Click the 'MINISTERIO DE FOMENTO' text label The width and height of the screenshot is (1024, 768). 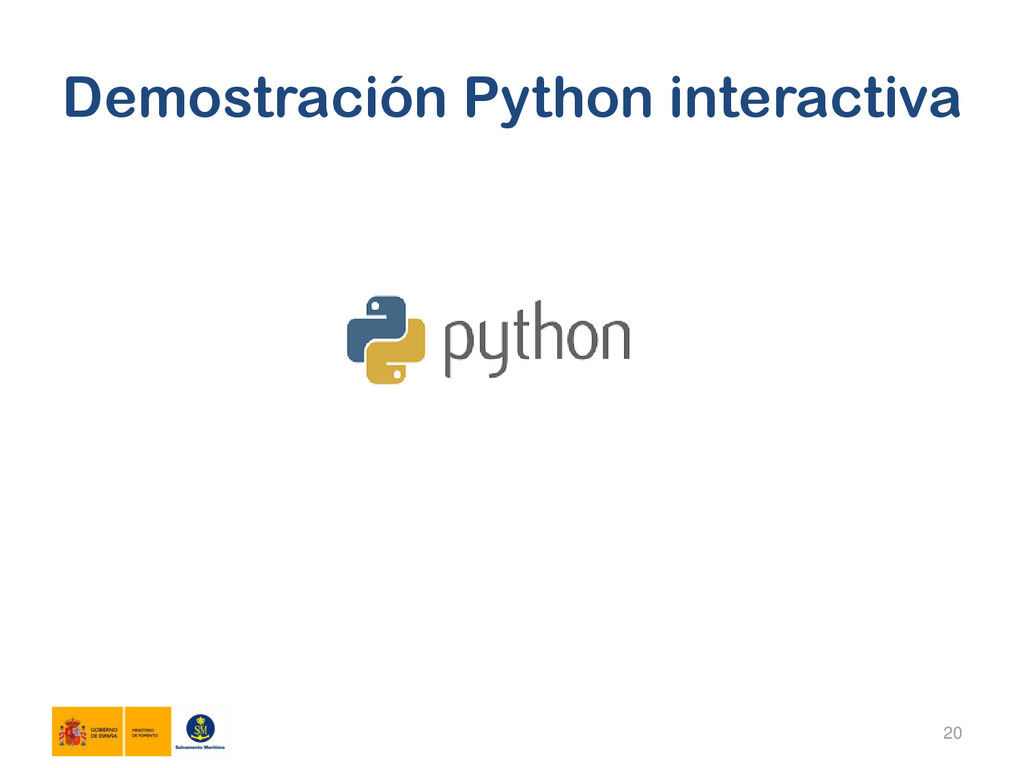click(x=143, y=733)
